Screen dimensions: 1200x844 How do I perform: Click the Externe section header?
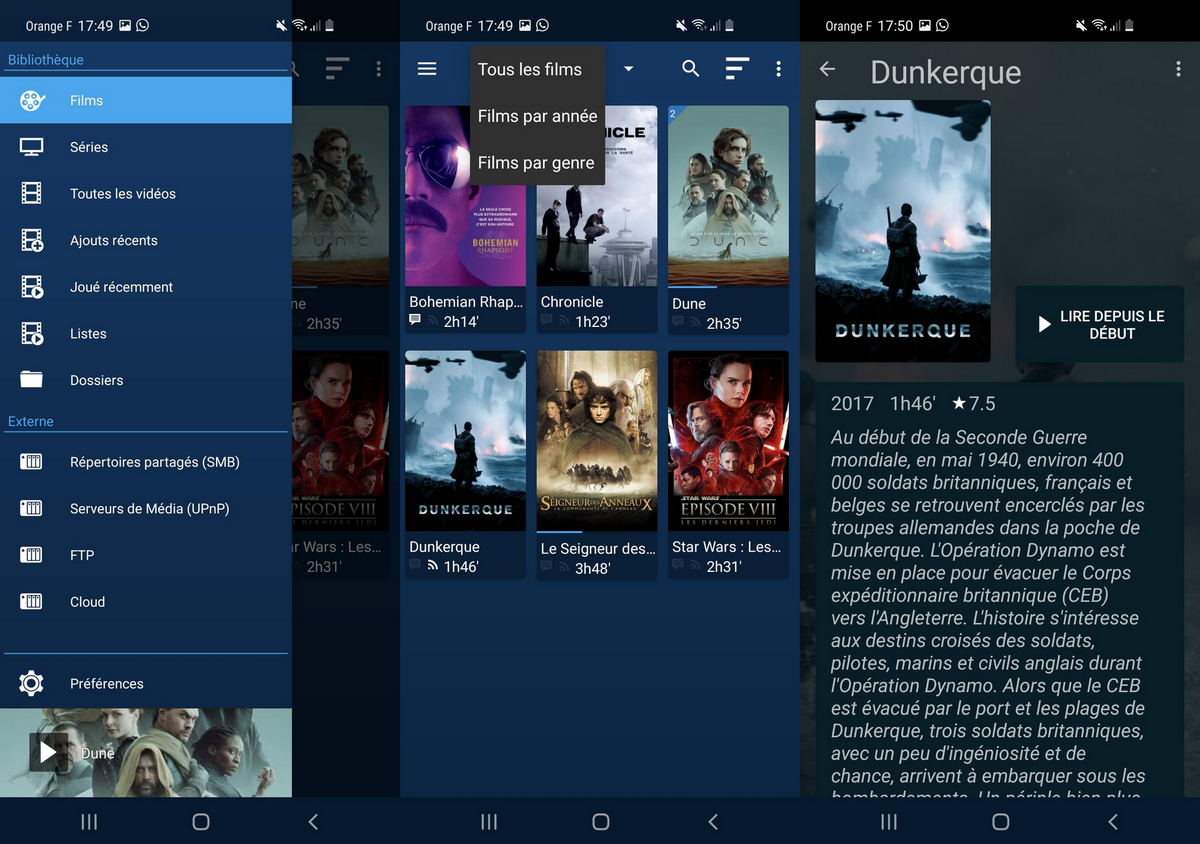(31, 421)
